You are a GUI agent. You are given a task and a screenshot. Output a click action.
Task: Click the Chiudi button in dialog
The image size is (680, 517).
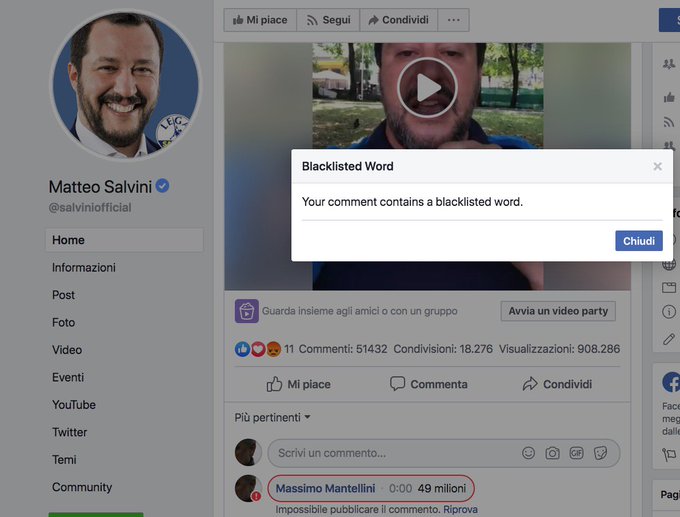[x=639, y=241]
